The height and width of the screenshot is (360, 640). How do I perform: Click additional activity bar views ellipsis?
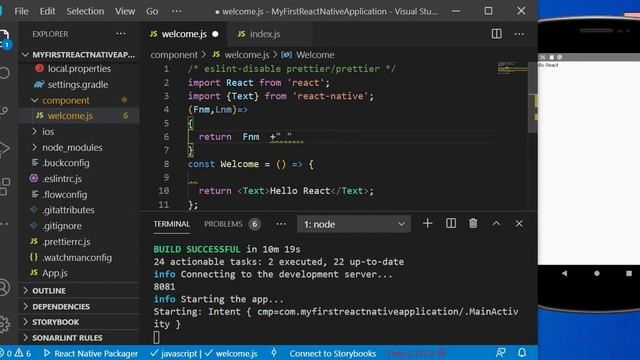click(x=4, y=224)
